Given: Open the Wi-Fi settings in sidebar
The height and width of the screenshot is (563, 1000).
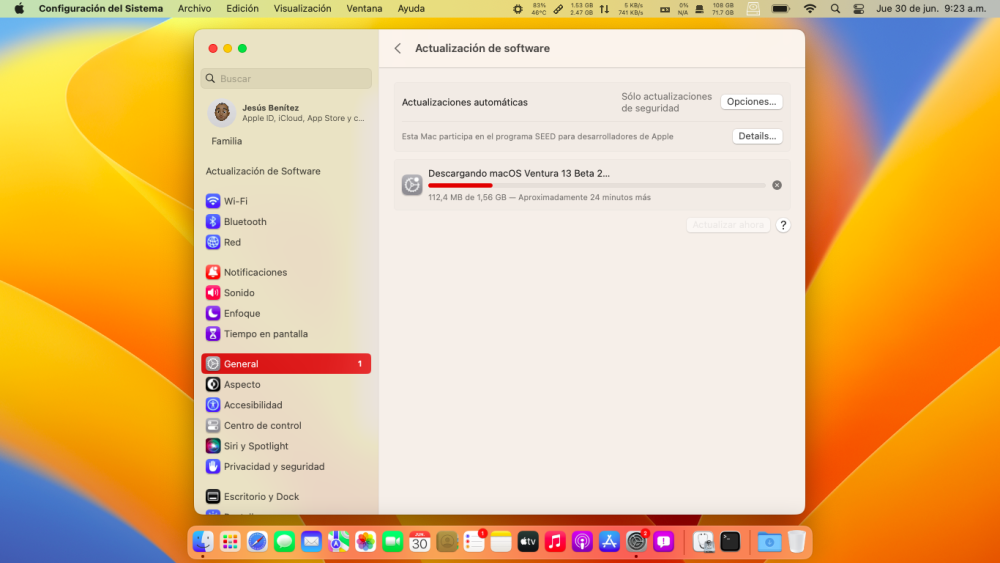Looking at the screenshot, I should pyautogui.click(x=286, y=201).
